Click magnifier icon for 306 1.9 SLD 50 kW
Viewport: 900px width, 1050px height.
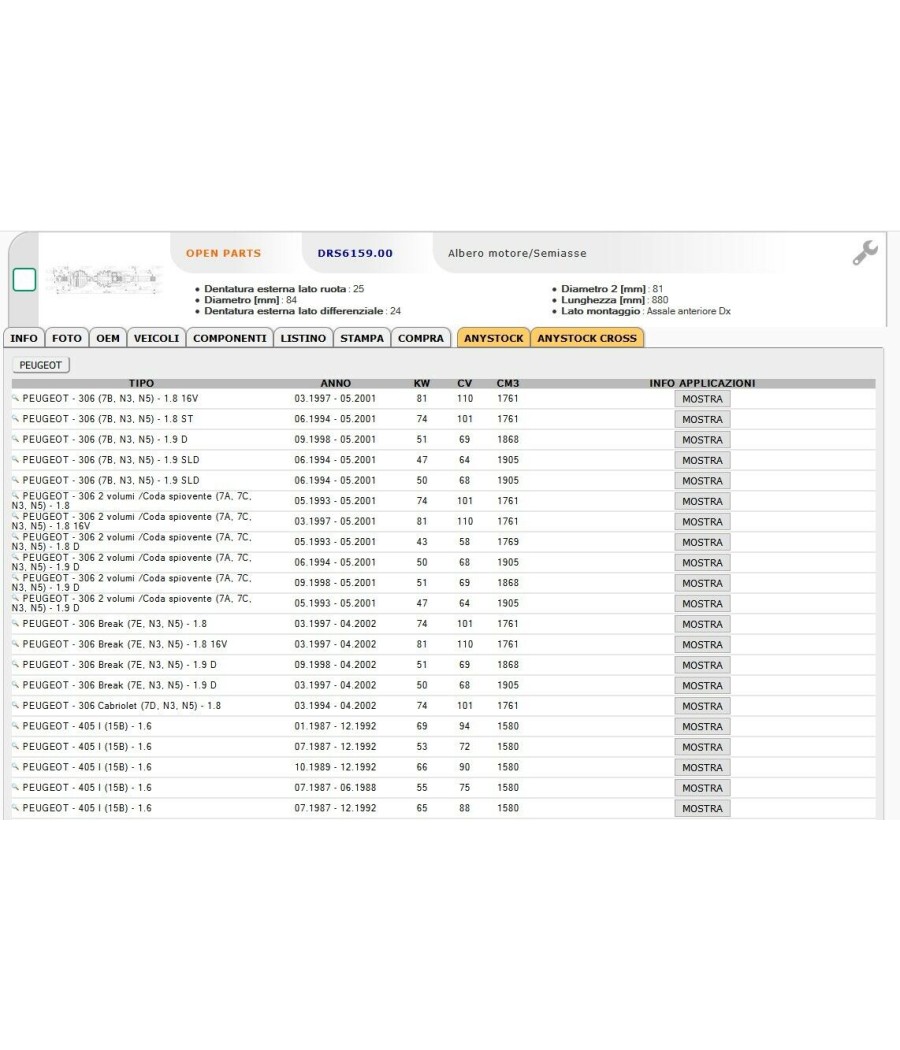click(15, 479)
